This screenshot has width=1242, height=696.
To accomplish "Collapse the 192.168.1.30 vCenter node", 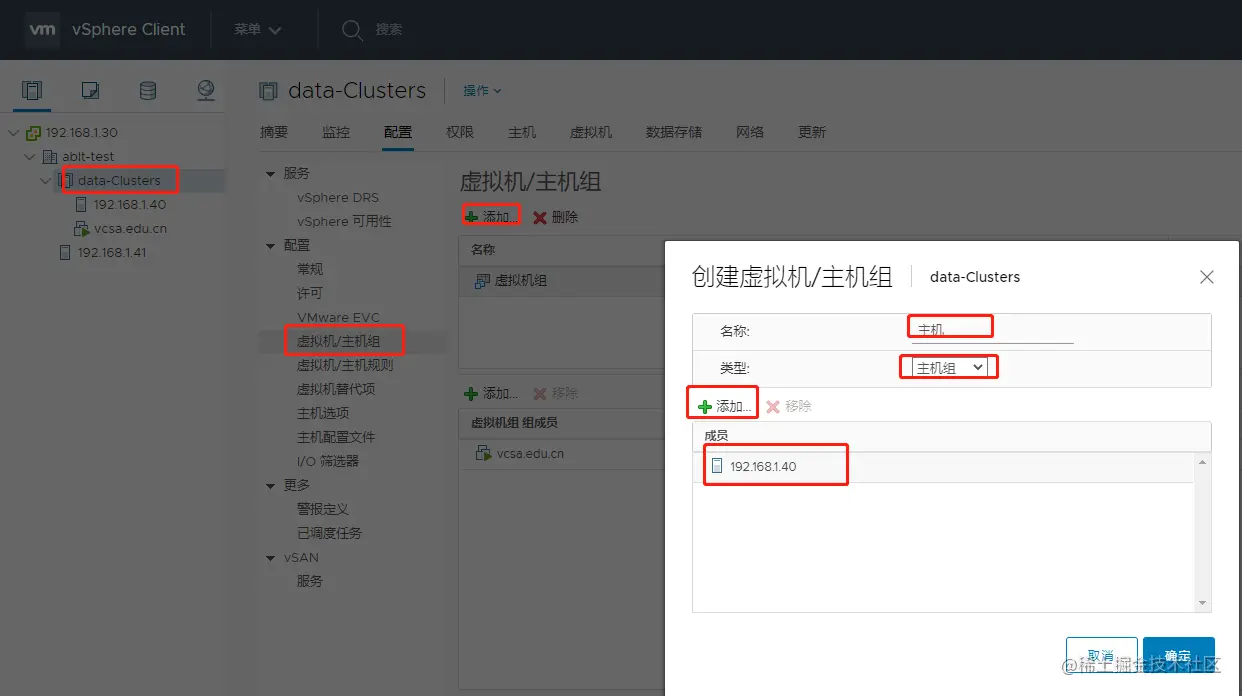I will point(14,133).
